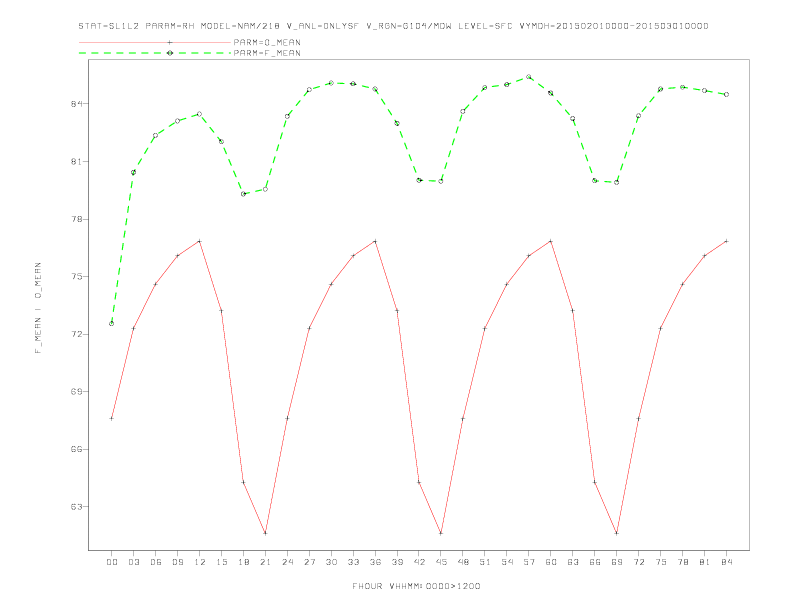Image resolution: width=792 pixels, height=612 pixels.
Task: Click green F_MEAN peak marker at hour 57
Action: (529, 77)
